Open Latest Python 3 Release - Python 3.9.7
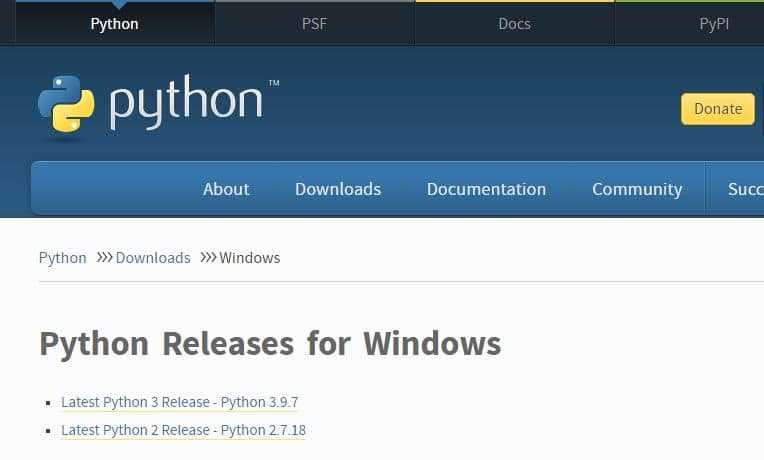Image resolution: width=764 pixels, height=460 pixels. pos(180,402)
